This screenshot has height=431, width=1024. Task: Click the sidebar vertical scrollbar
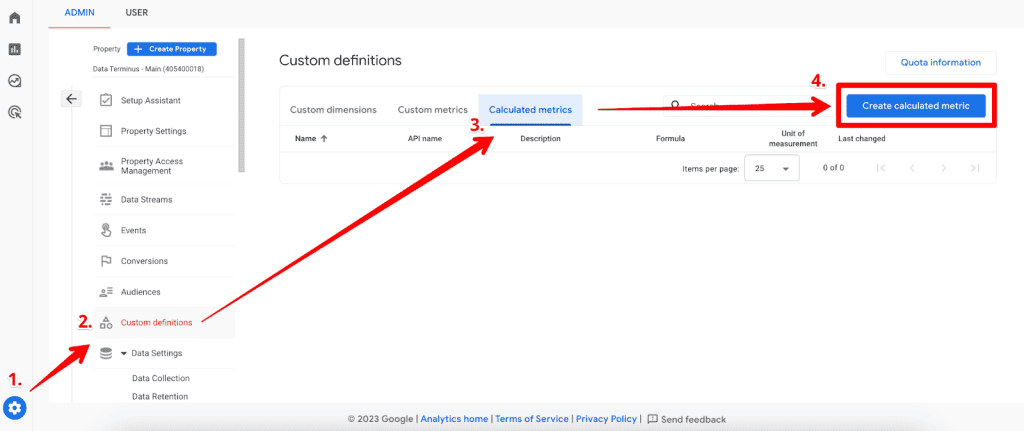[242, 104]
